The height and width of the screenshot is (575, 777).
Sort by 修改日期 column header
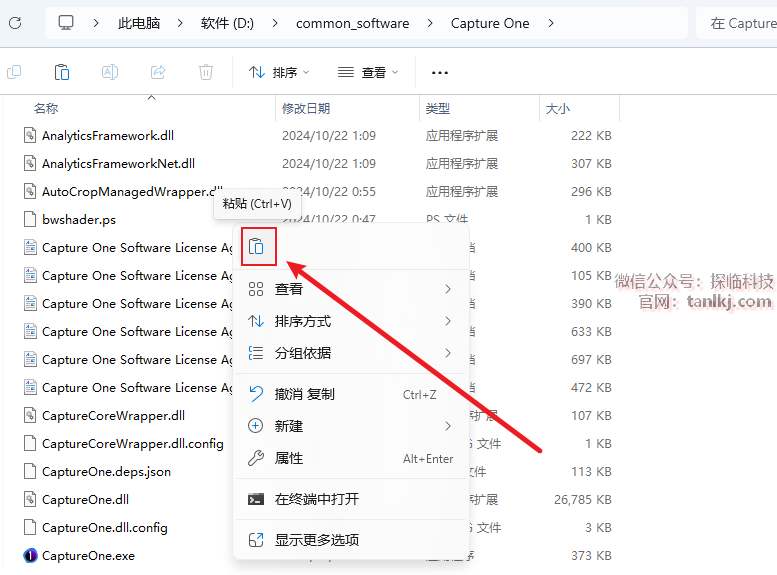tap(306, 109)
